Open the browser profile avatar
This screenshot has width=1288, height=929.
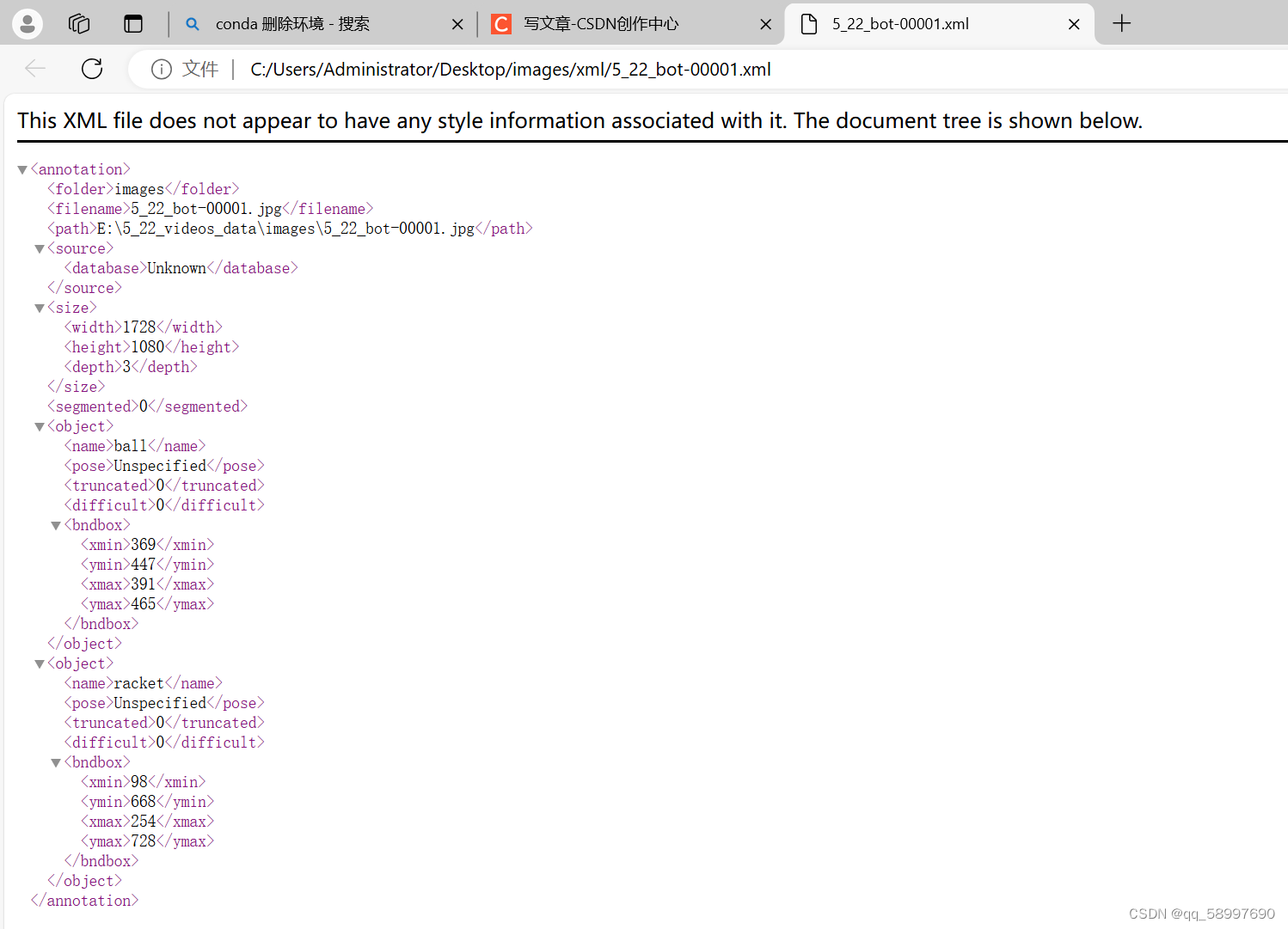(28, 24)
